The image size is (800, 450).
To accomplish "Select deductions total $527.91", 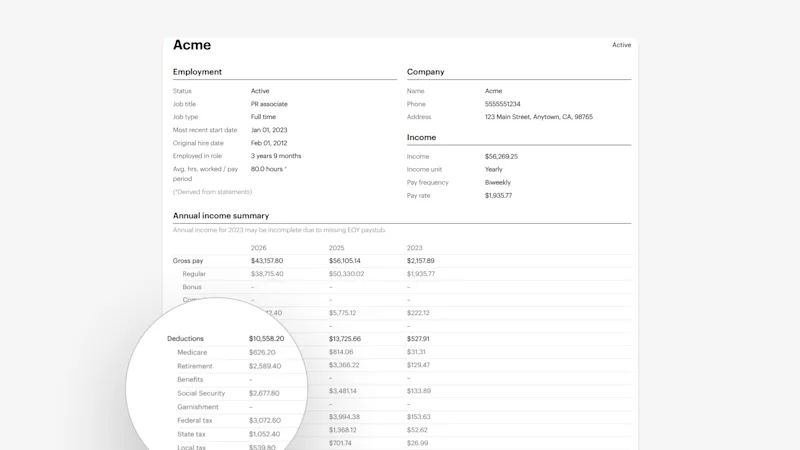I will click(418, 339).
